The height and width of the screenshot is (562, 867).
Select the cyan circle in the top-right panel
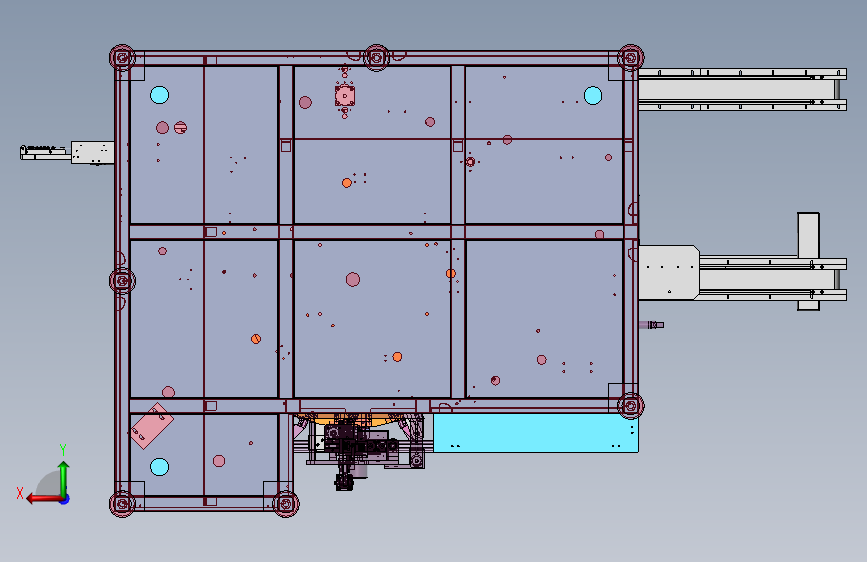(x=593, y=95)
